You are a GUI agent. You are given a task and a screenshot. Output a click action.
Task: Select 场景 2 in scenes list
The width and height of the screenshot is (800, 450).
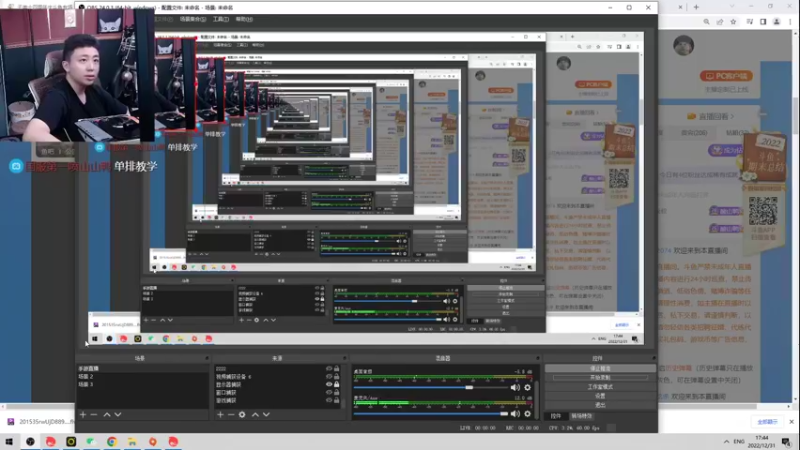(x=142, y=377)
